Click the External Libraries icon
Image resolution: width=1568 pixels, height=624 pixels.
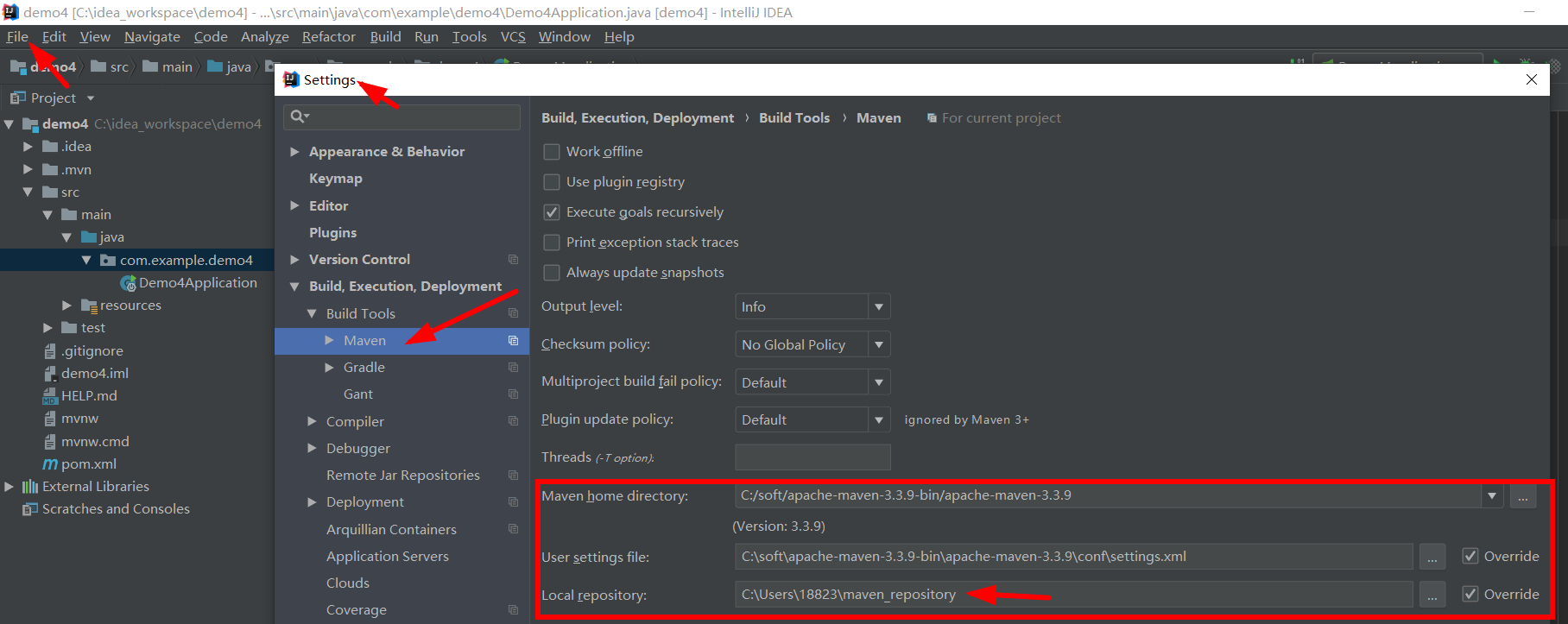click(30, 487)
